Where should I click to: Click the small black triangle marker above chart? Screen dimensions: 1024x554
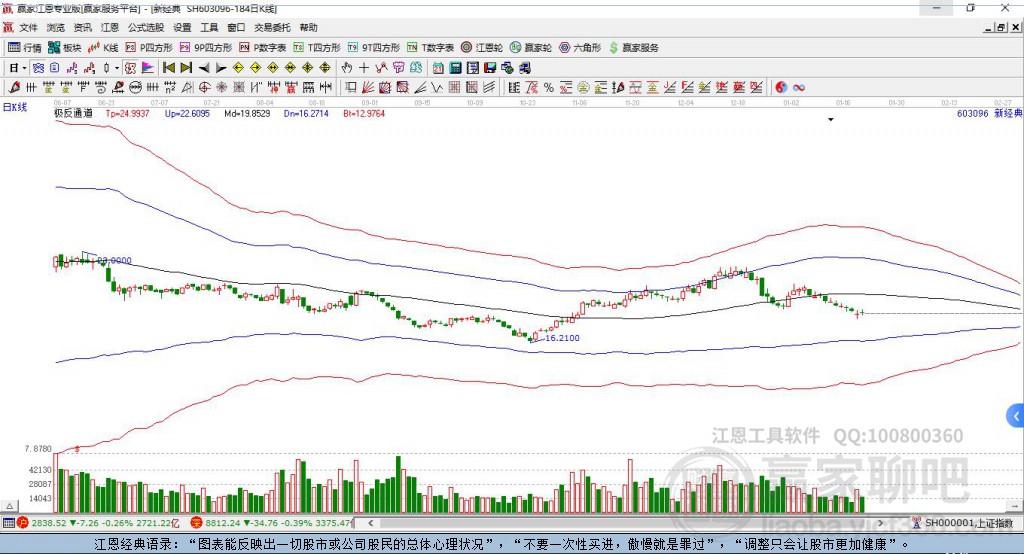(831, 120)
